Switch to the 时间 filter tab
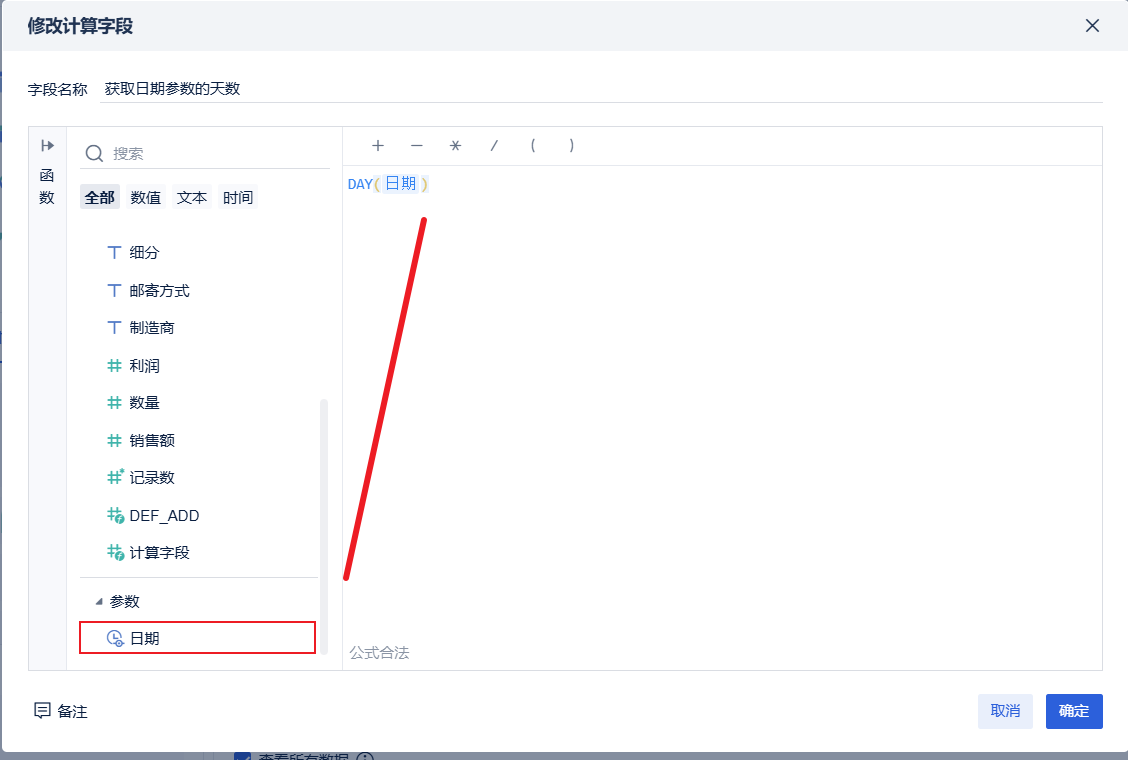Image resolution: width=1128 pixels, height=760 pixels. click(x=237, y=197)
